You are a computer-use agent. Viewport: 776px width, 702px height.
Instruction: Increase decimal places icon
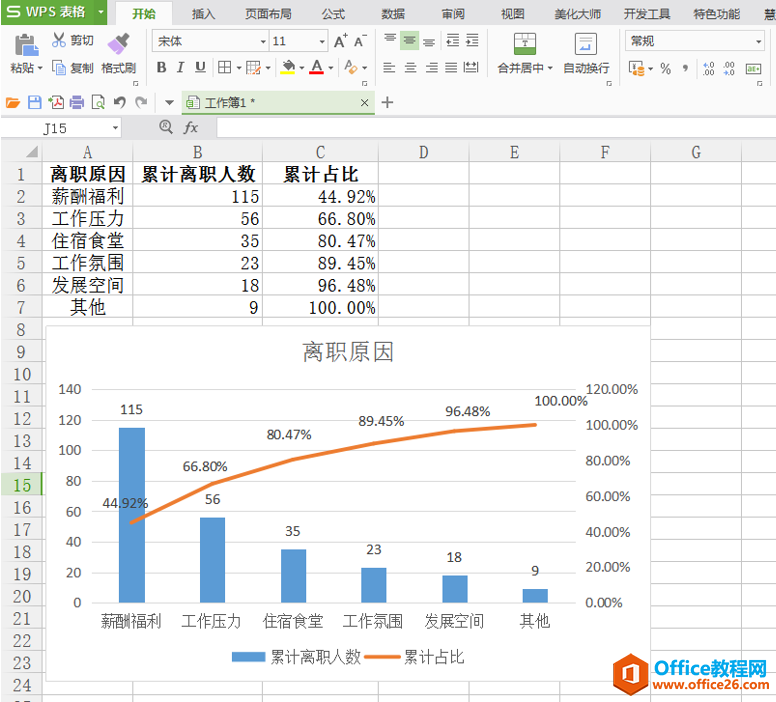tap(709, 68)
